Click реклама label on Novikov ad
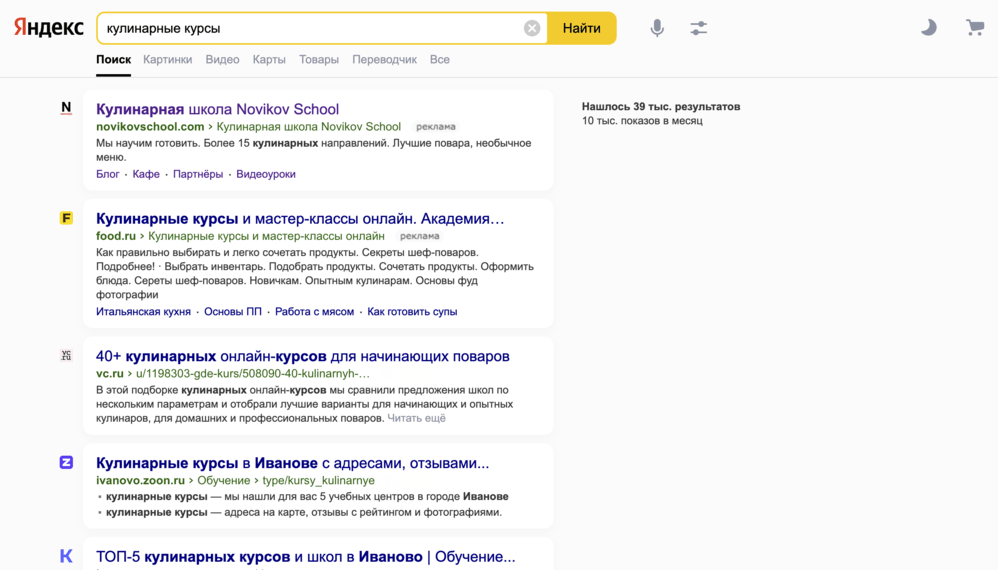Image resolution: width=998 pixels, height=570 pixels. click(435, 127)
